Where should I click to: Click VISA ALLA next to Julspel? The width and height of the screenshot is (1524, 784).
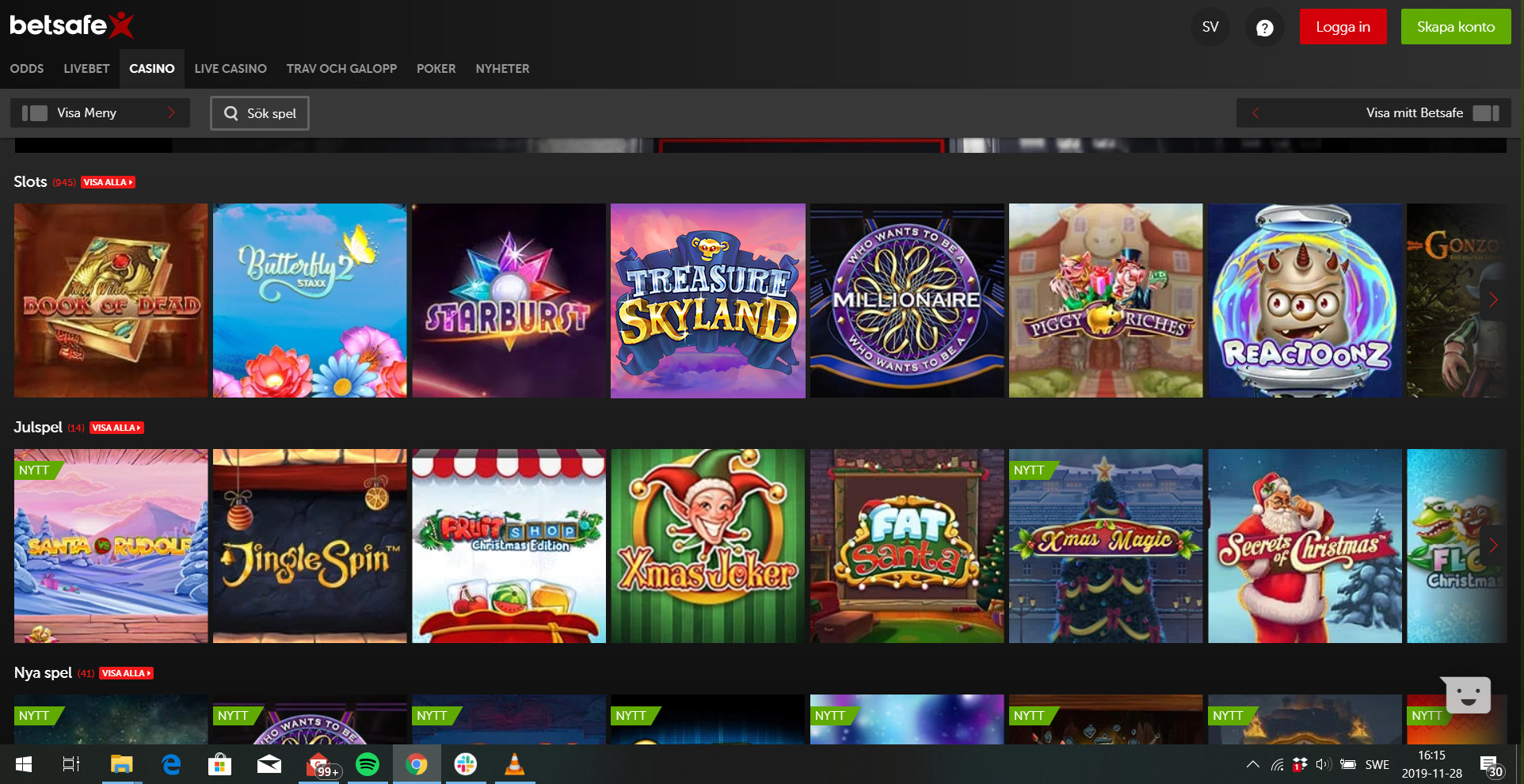tap(116, 428)
